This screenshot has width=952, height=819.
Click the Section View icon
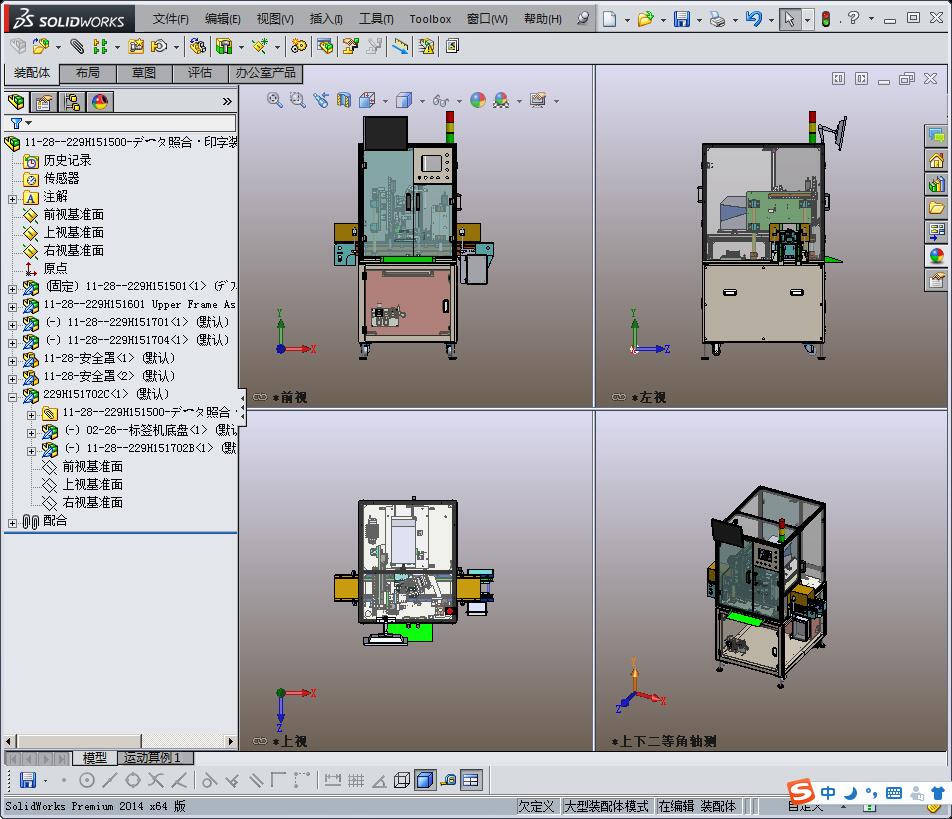(344, 100)
